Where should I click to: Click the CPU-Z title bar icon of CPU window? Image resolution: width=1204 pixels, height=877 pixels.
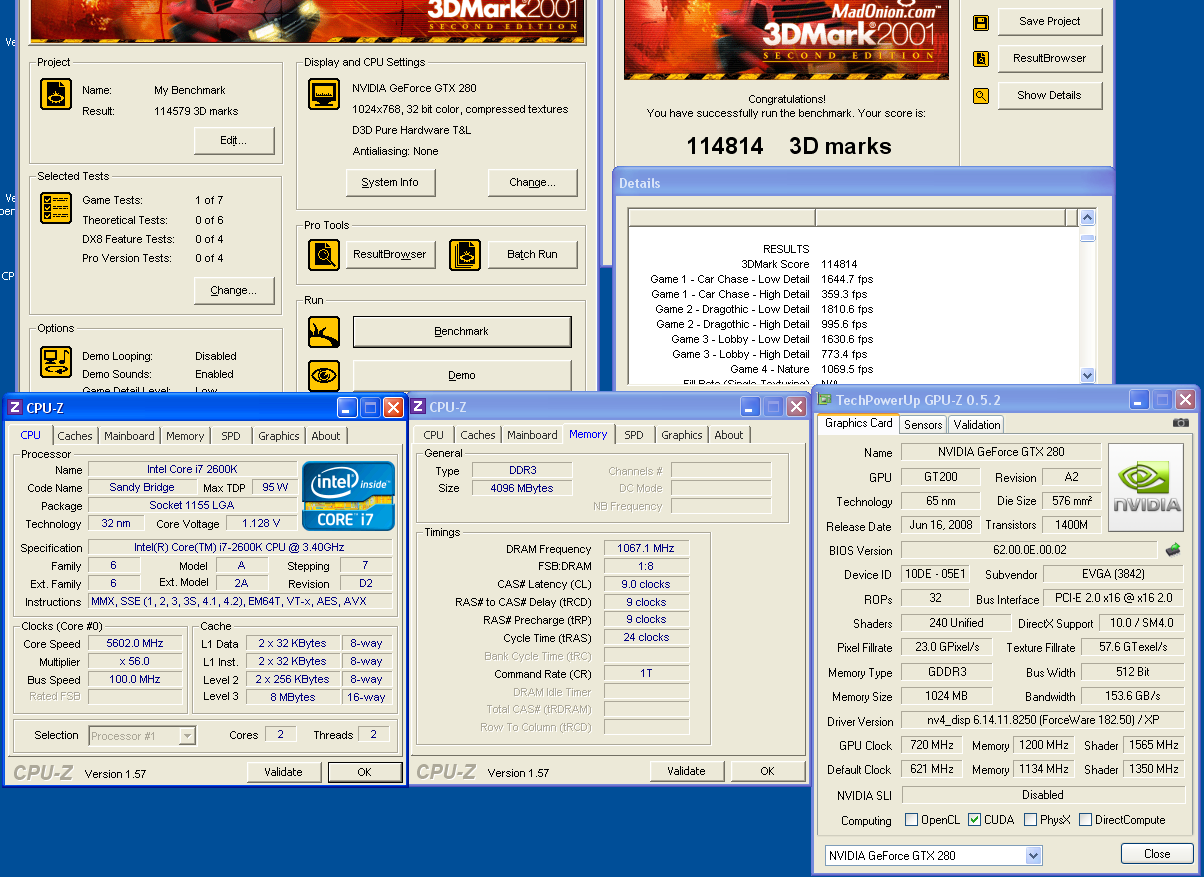pos(15,407)
